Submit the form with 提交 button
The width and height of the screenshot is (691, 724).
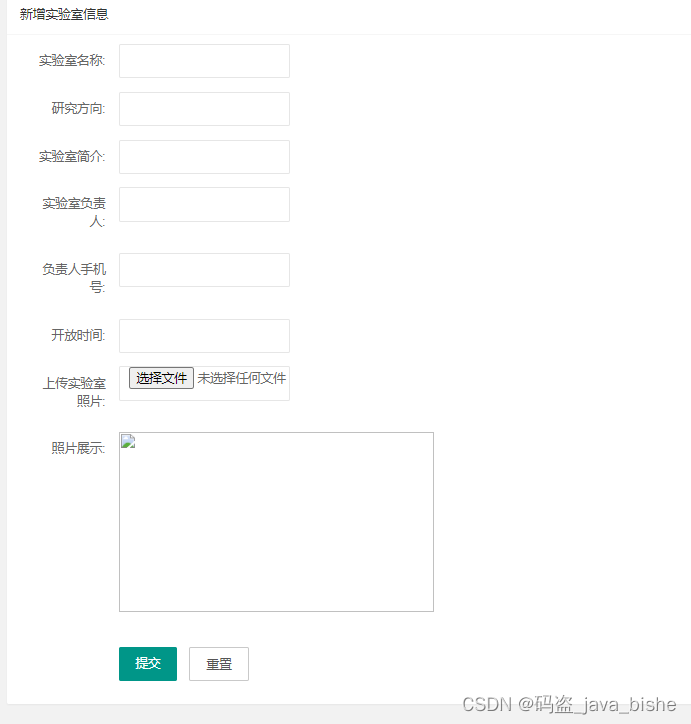pos(148,664)
